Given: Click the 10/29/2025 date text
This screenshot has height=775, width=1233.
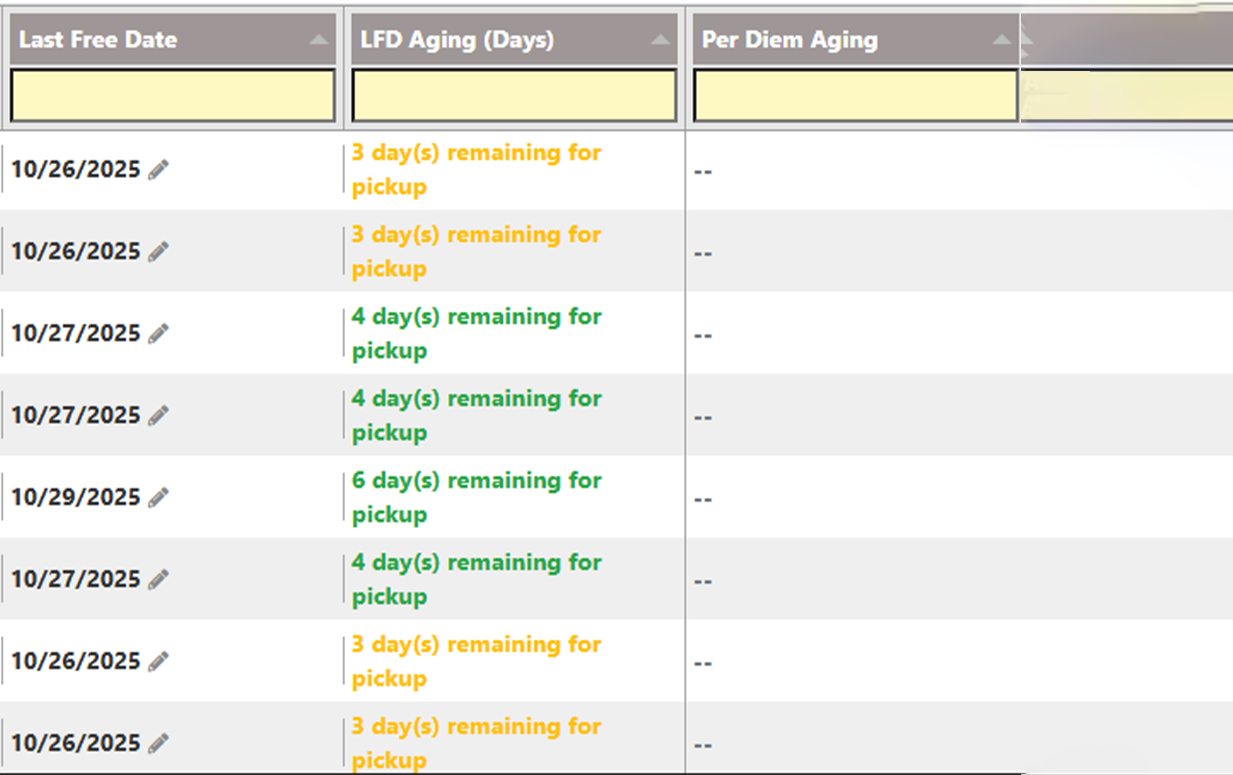Looking at the screenshot, I should tap(76, 498).
